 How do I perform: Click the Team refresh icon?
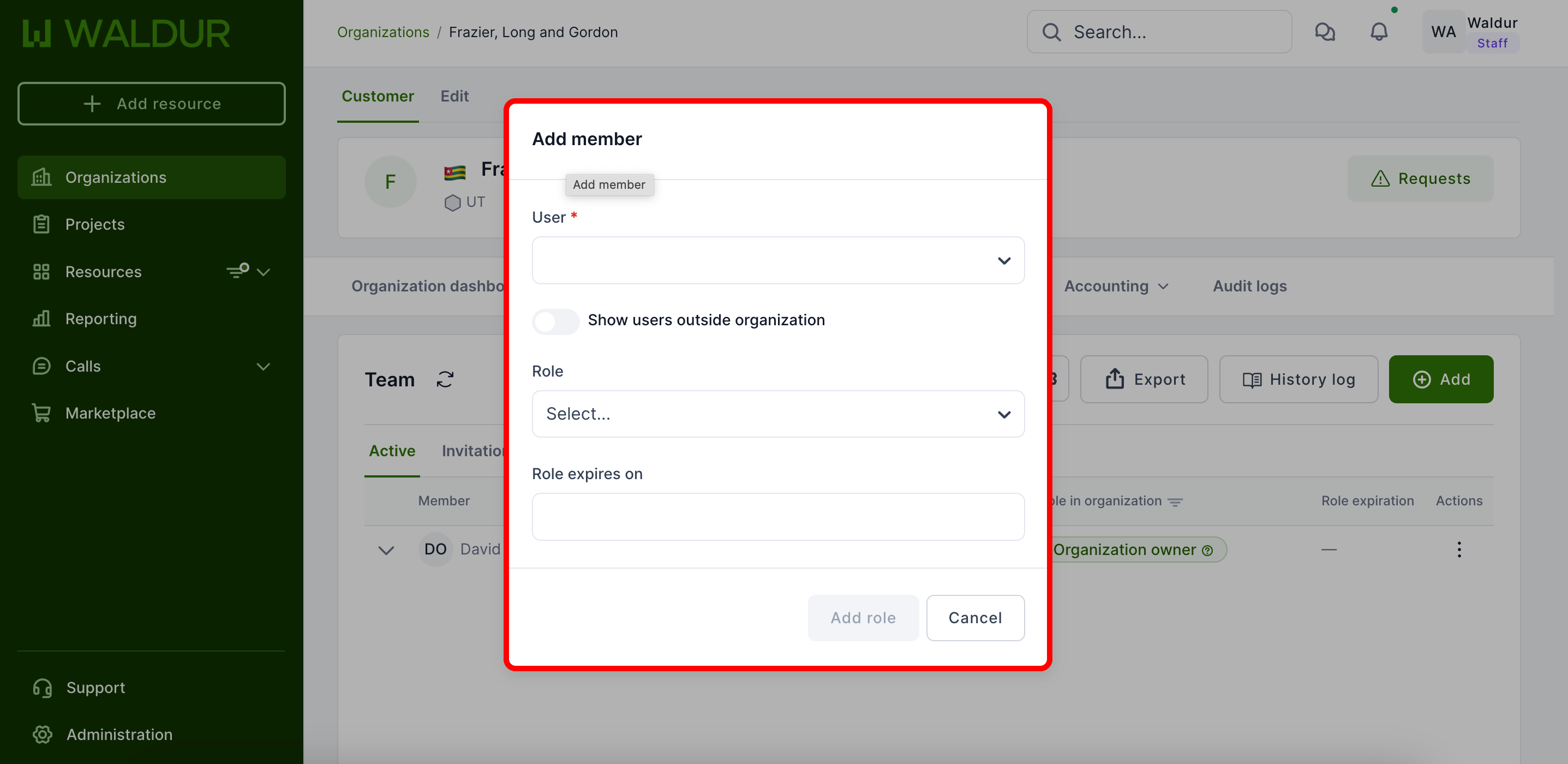point(445,379)
